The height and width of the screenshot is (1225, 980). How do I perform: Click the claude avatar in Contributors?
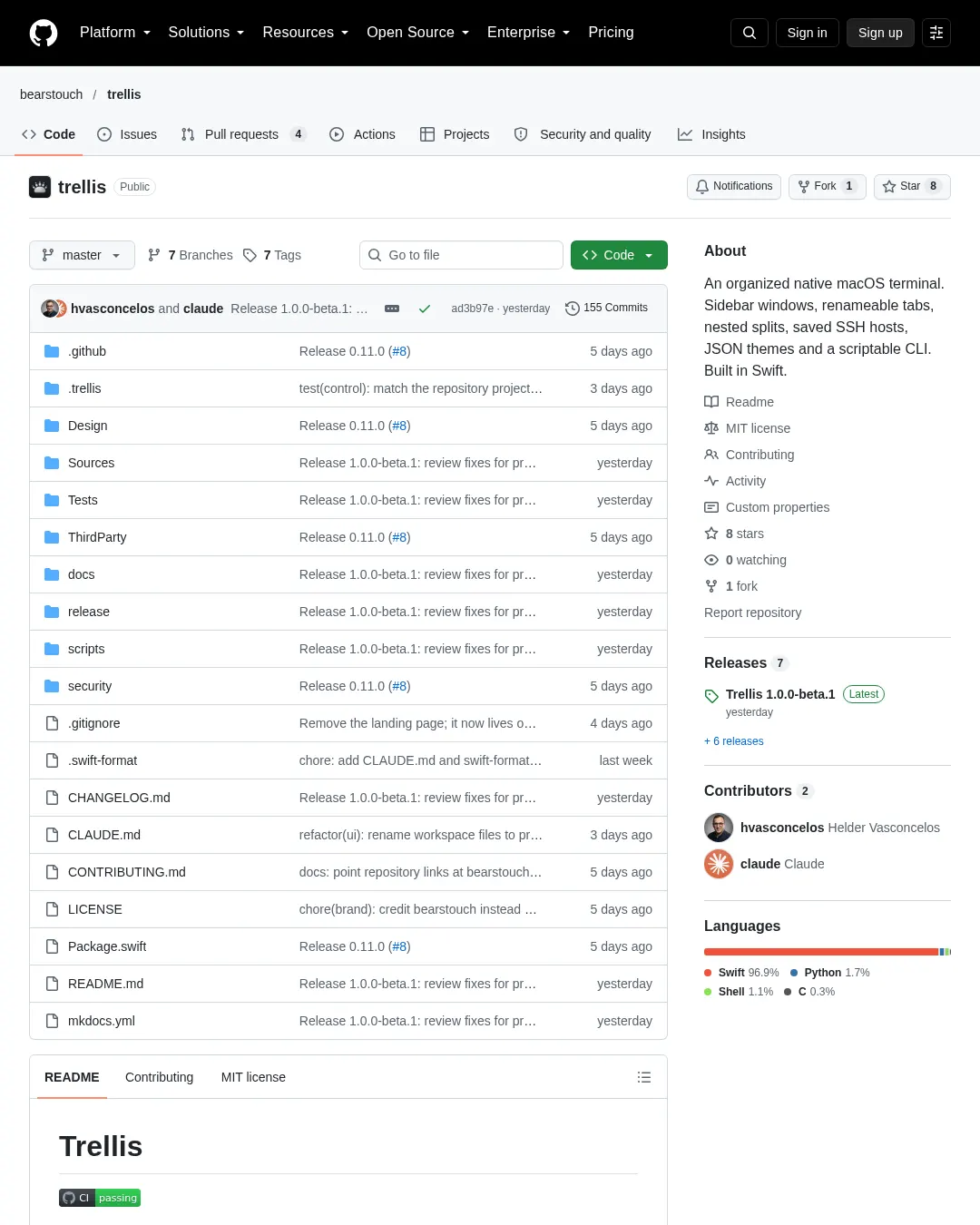pyautogui.click(x=719, y=864)
